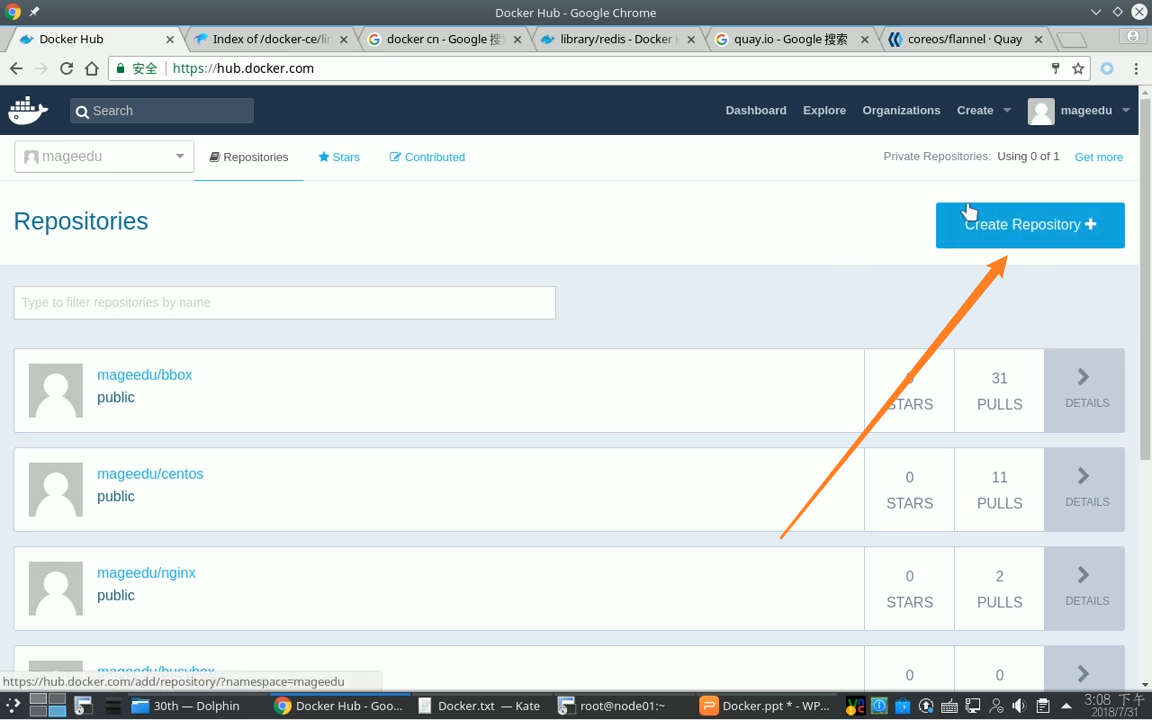The image size is (1152, 720).
Task: Focus the Docker Hub Search box
Action: coord(162,111)
